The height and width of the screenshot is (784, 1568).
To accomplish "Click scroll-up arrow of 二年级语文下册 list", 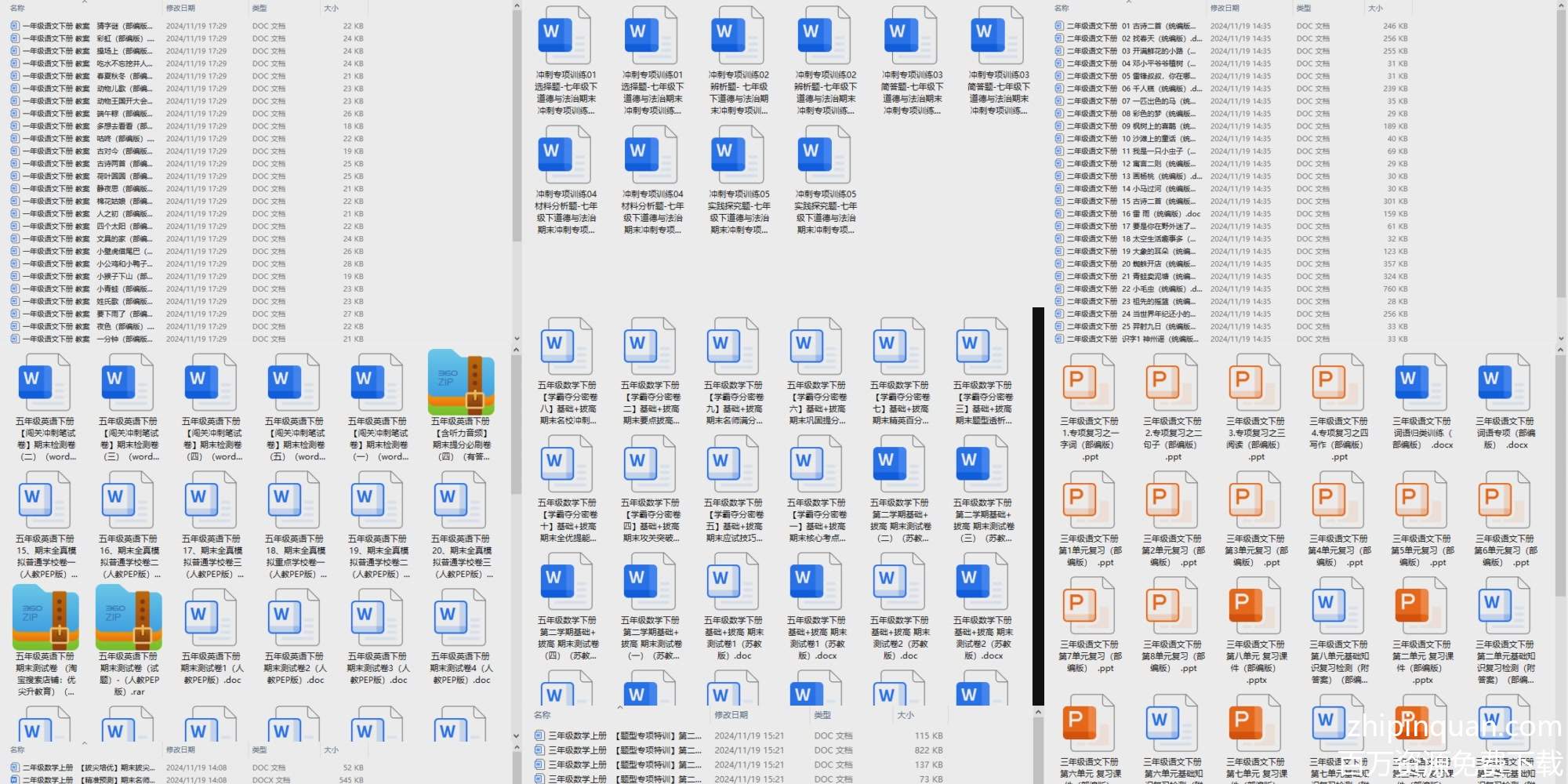I will (x=1561, y=6).
